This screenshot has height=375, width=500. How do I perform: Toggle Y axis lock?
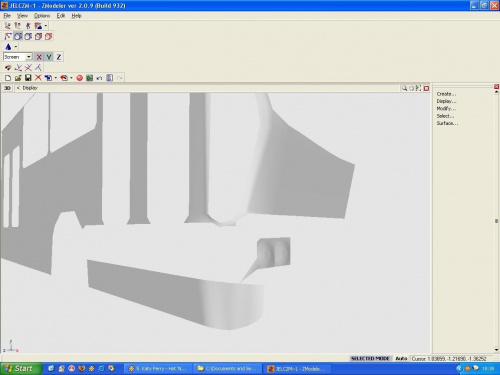[x=49, y=57]
